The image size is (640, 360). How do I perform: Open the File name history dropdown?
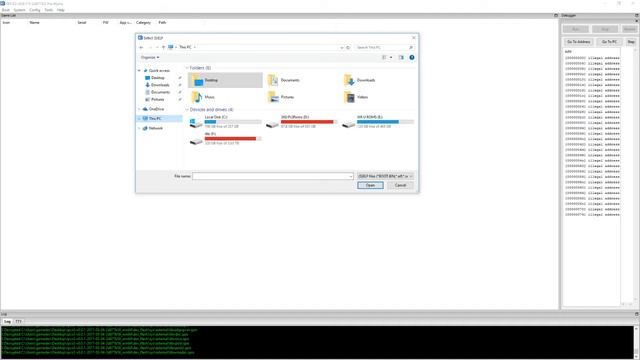point(351,176)
